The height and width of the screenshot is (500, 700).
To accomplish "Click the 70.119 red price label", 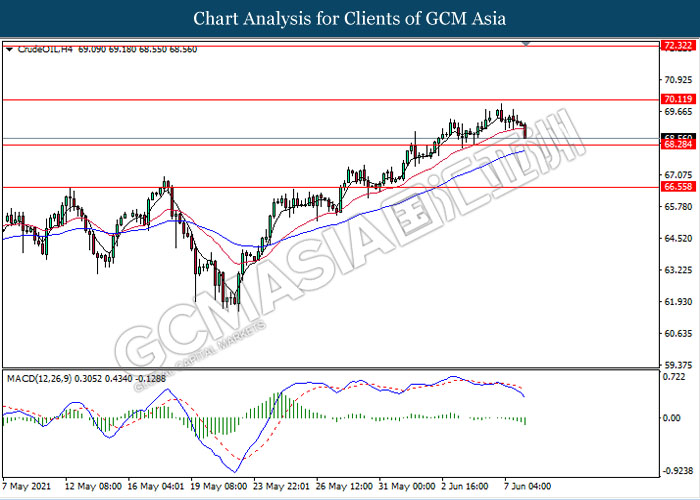I will coord(678,99).
